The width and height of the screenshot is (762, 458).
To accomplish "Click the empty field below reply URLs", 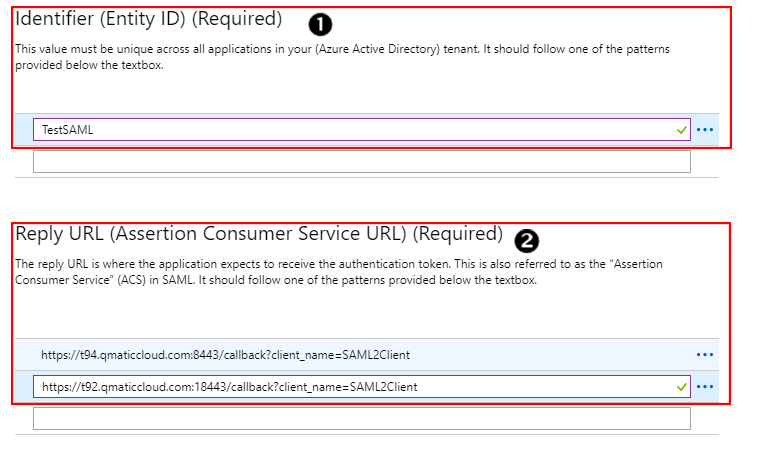I will tap(361, 418).
